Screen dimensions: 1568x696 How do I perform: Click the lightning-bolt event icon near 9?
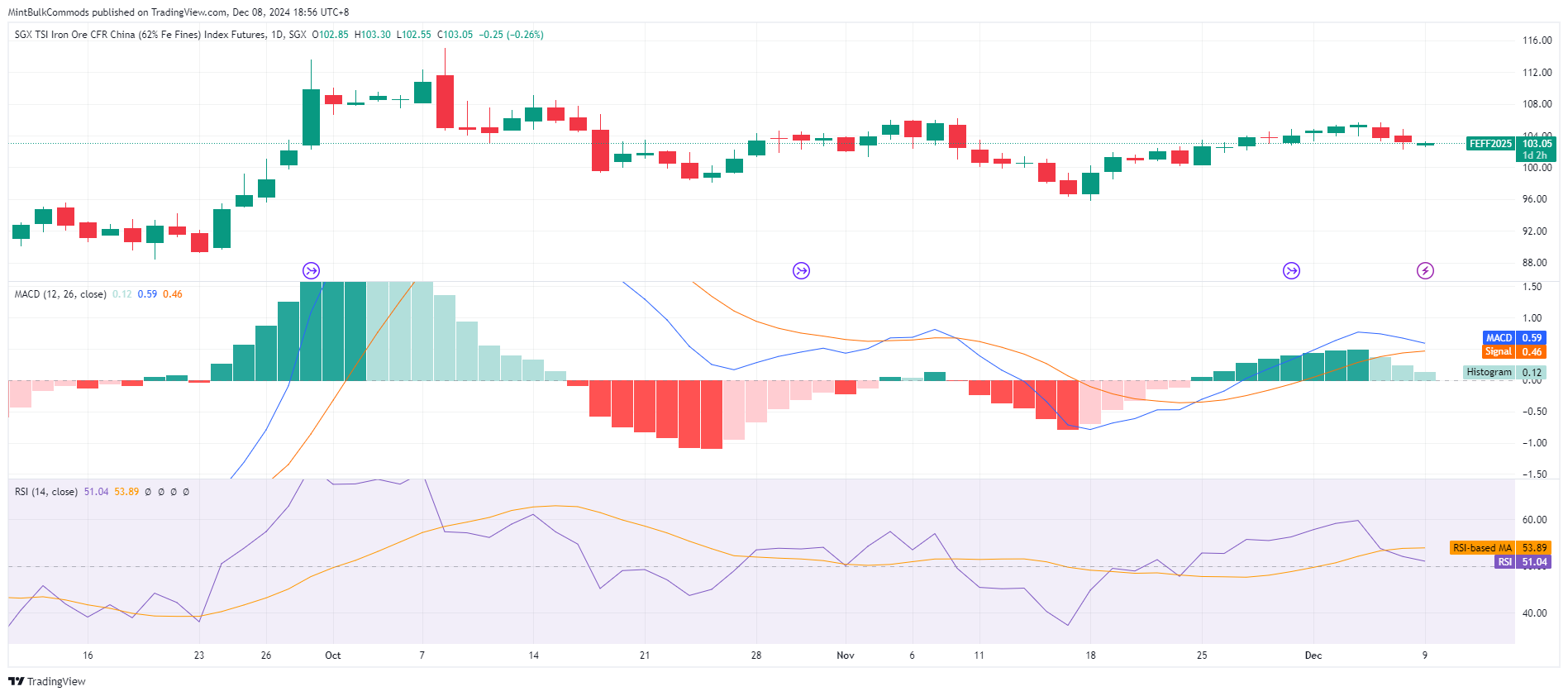click(x=1425, y=270)
